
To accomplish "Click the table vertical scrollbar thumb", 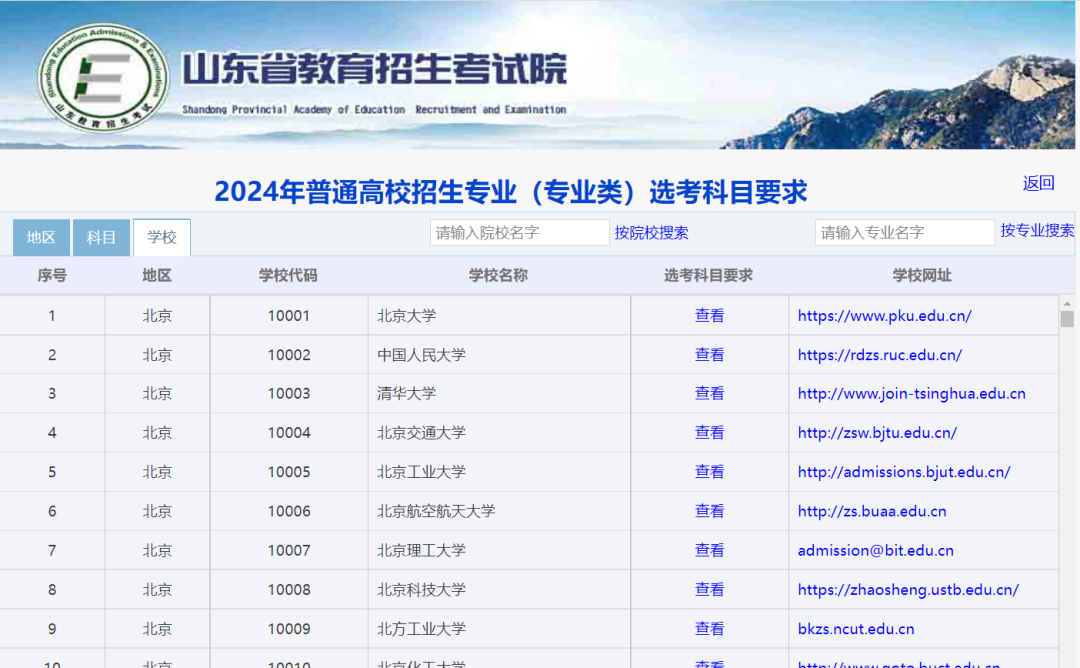I will pyautogui.click(x=1067, y=319).
